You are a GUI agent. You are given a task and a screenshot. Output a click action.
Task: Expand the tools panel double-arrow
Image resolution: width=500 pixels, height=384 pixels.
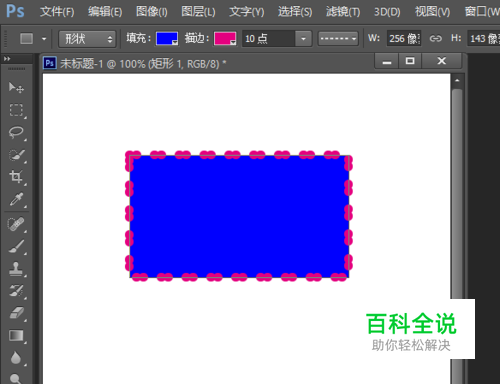[7, 59]
